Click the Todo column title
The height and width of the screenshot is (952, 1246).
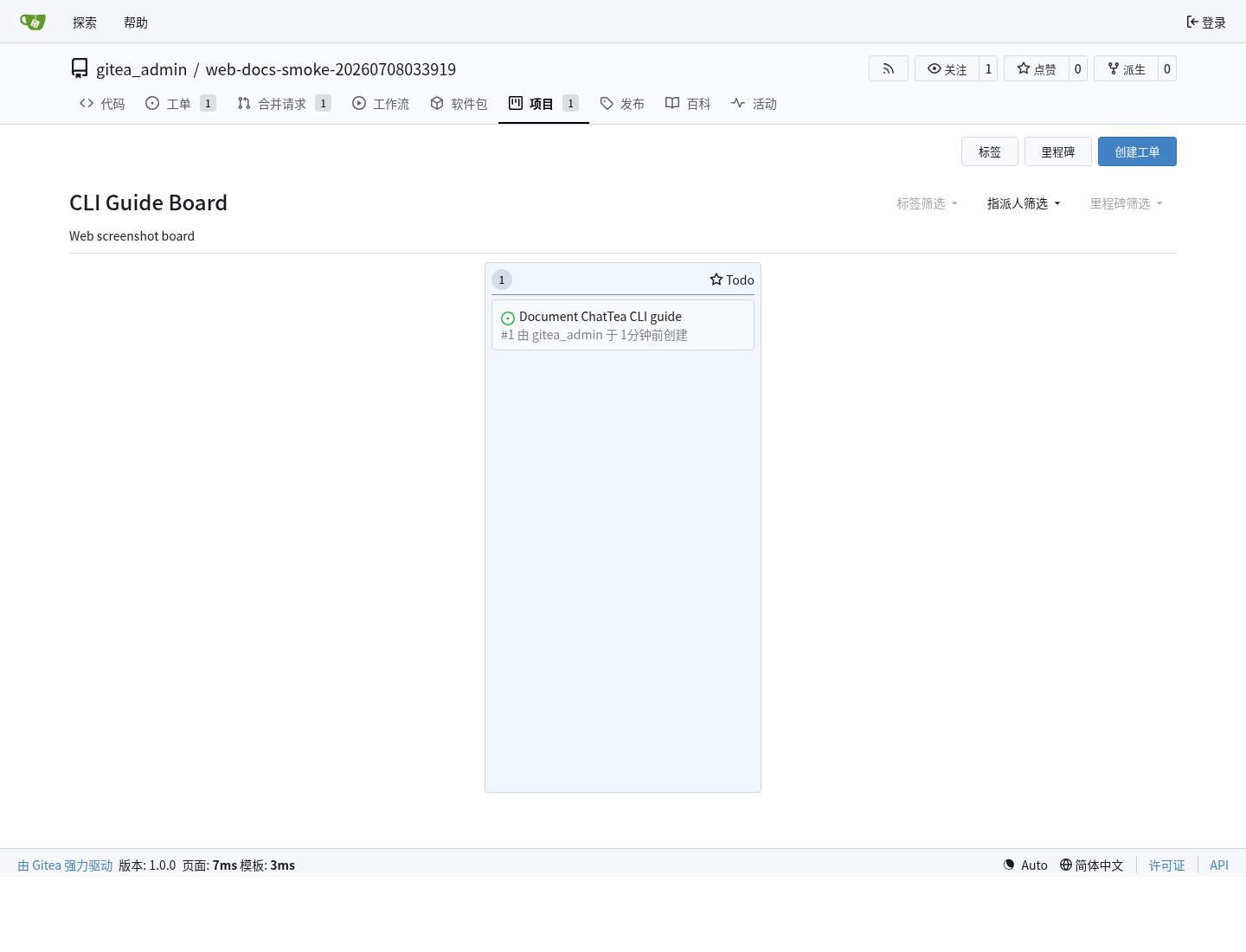tap(740, 280)
